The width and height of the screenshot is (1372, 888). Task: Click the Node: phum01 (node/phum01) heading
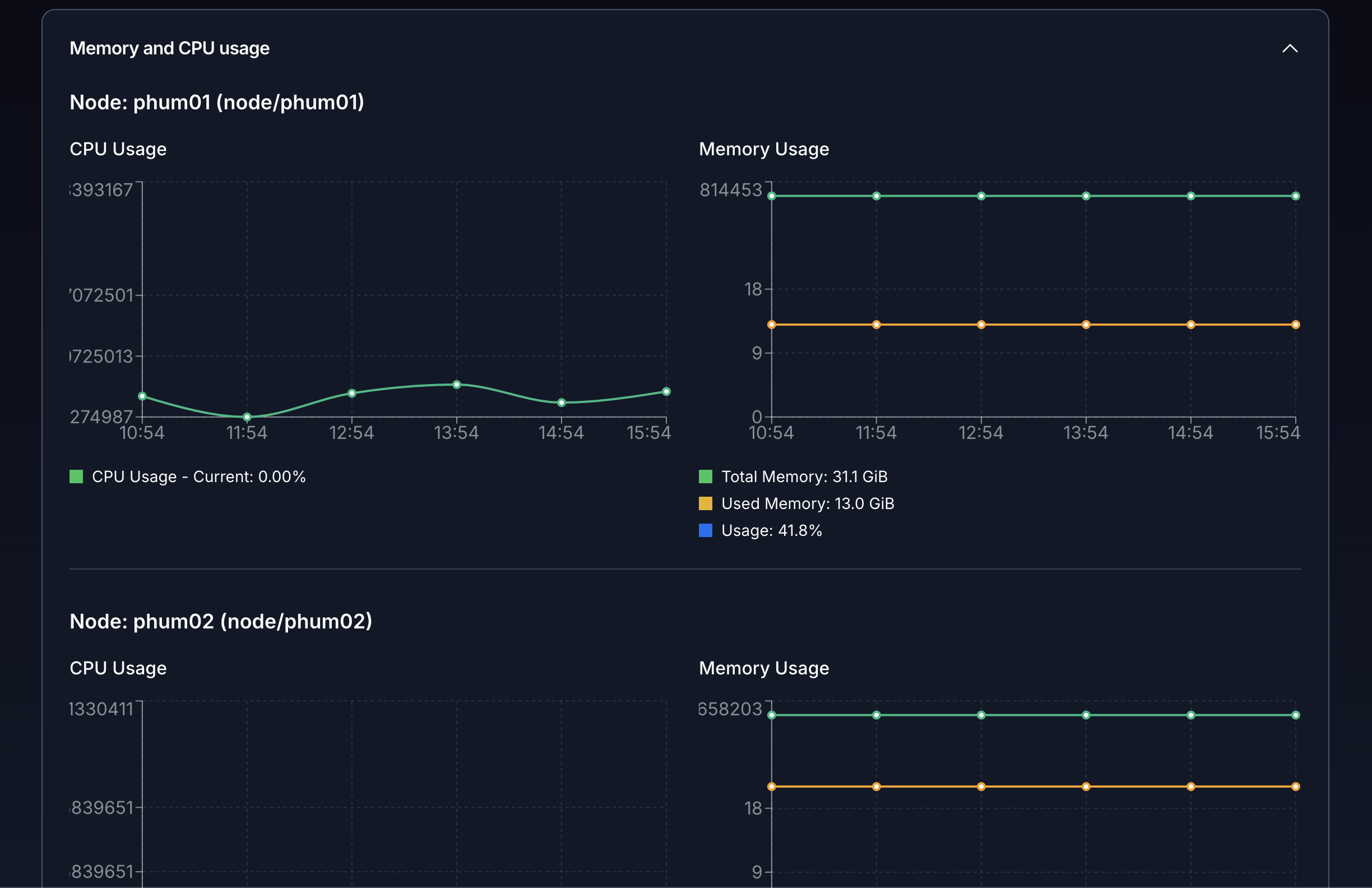pyautogui.click(x=217, y=102)
